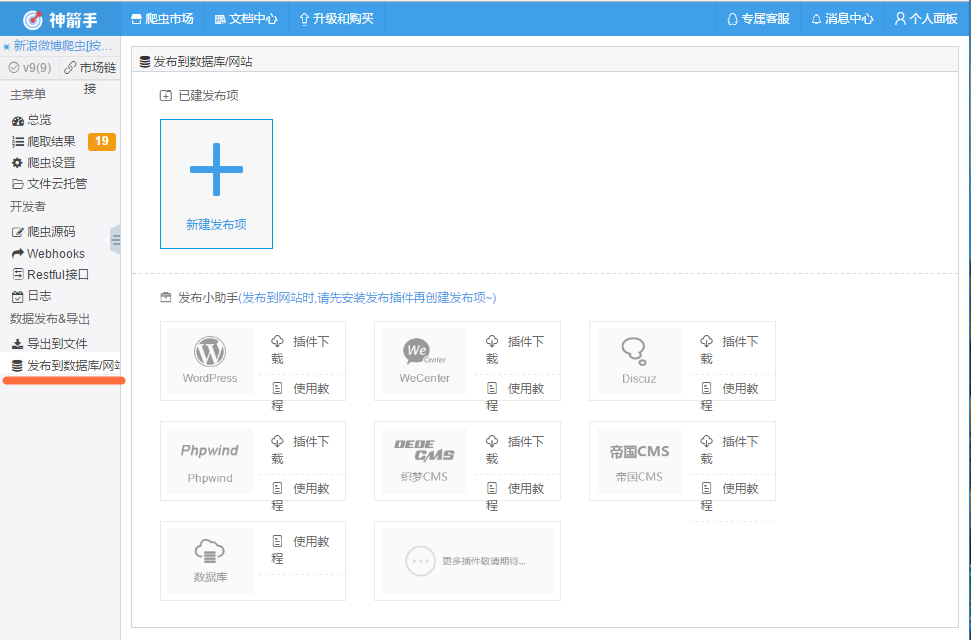Screen dimensions: 971x640
Task: Click the 神箭手 logo in header
Action: click(x=60, y=18)
